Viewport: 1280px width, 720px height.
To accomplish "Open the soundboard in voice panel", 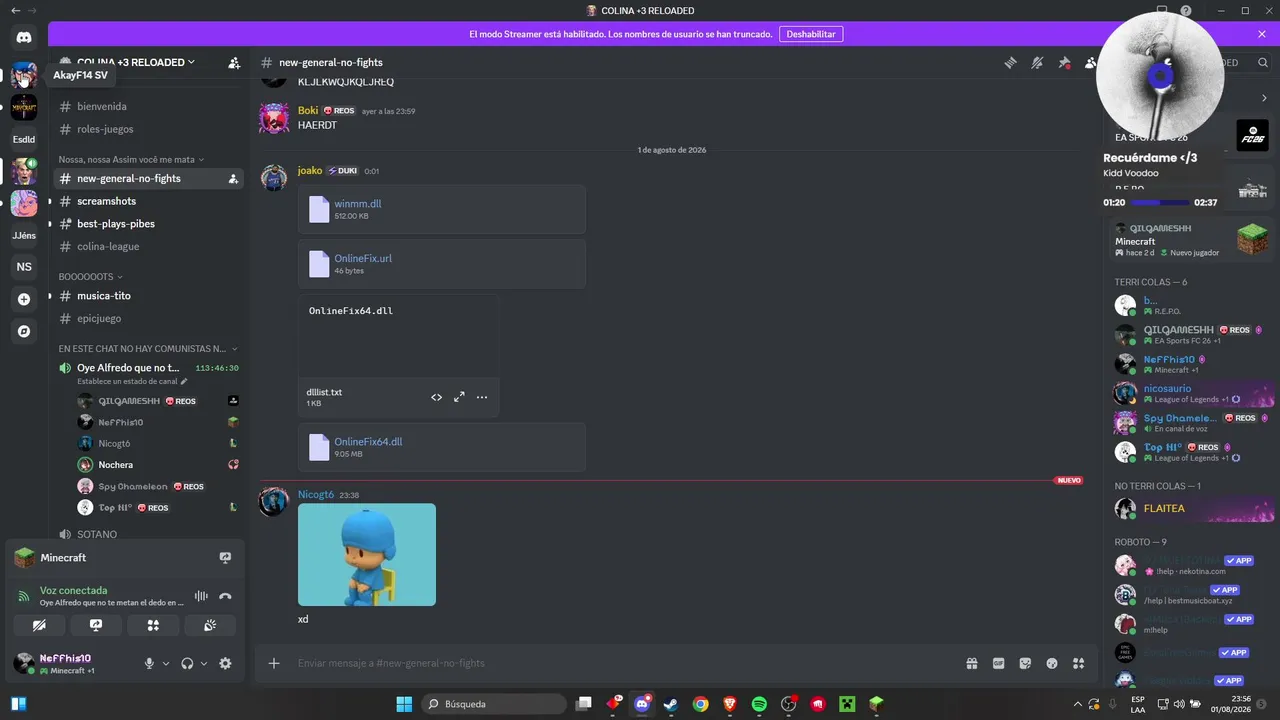I will click(210, 625).
